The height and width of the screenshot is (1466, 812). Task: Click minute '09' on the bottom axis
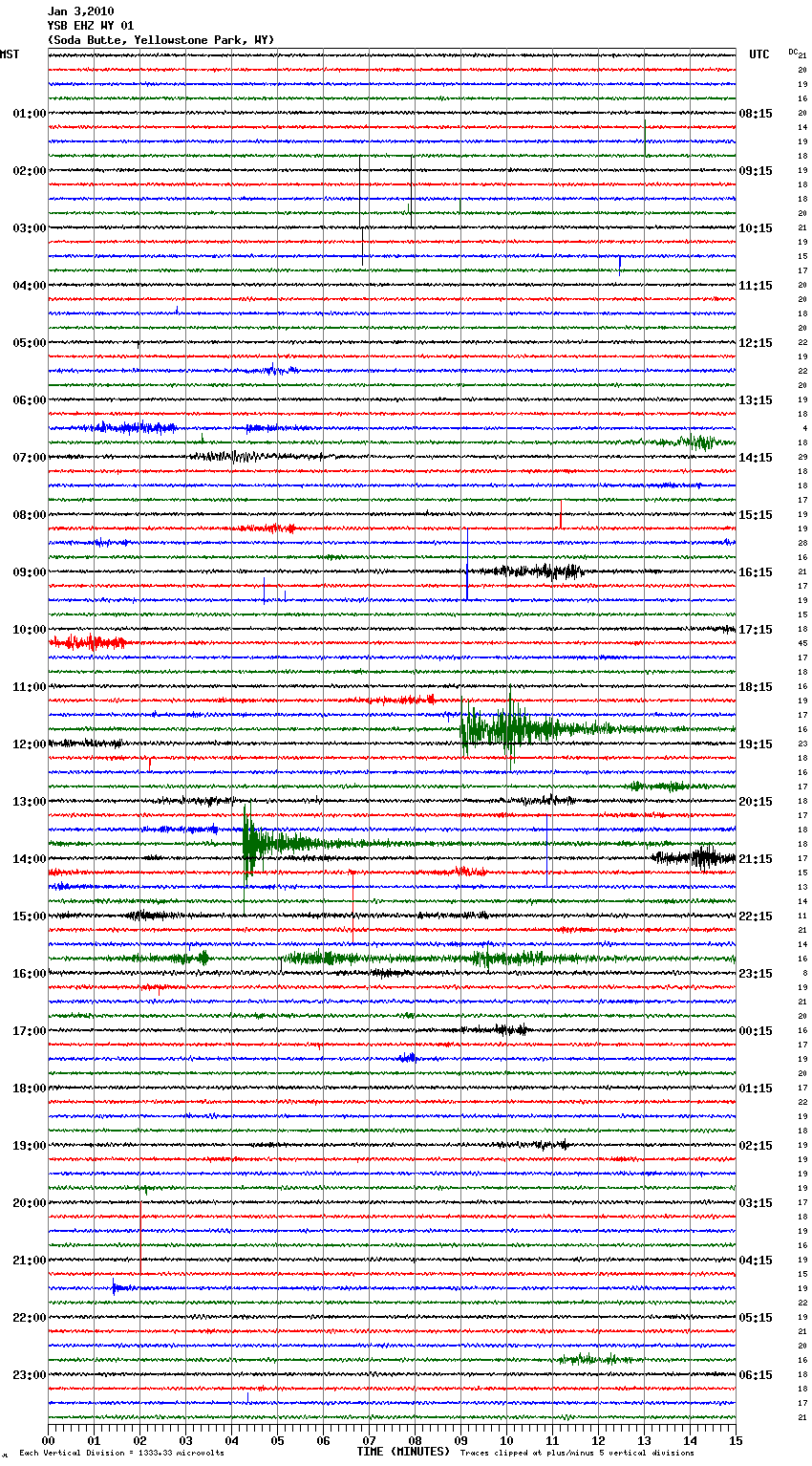tap(460, 1440)
